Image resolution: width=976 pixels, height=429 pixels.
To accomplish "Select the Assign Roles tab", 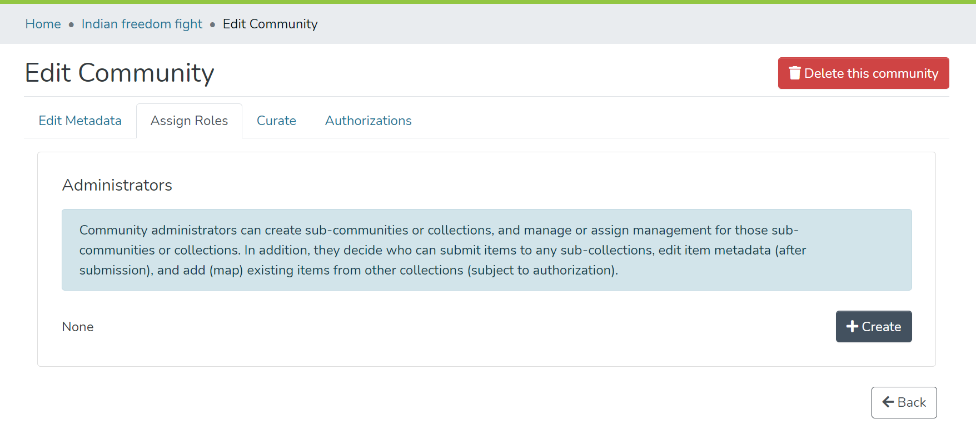I will point(189,121).
